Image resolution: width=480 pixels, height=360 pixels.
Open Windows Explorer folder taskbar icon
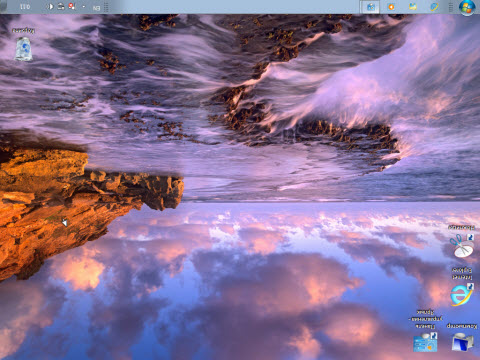coord(413,7)
